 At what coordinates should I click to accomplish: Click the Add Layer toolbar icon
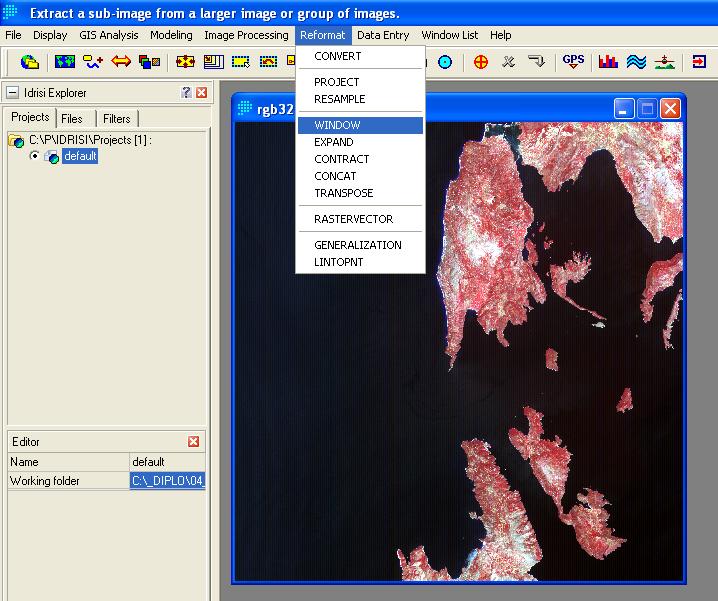93,61
